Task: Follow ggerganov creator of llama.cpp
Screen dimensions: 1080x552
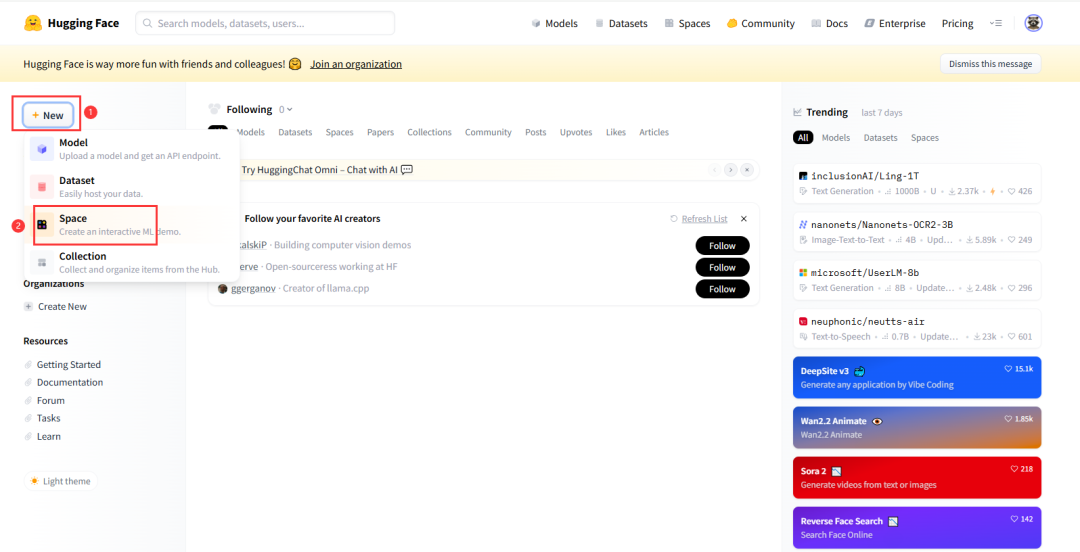Action: pos(722,289)
